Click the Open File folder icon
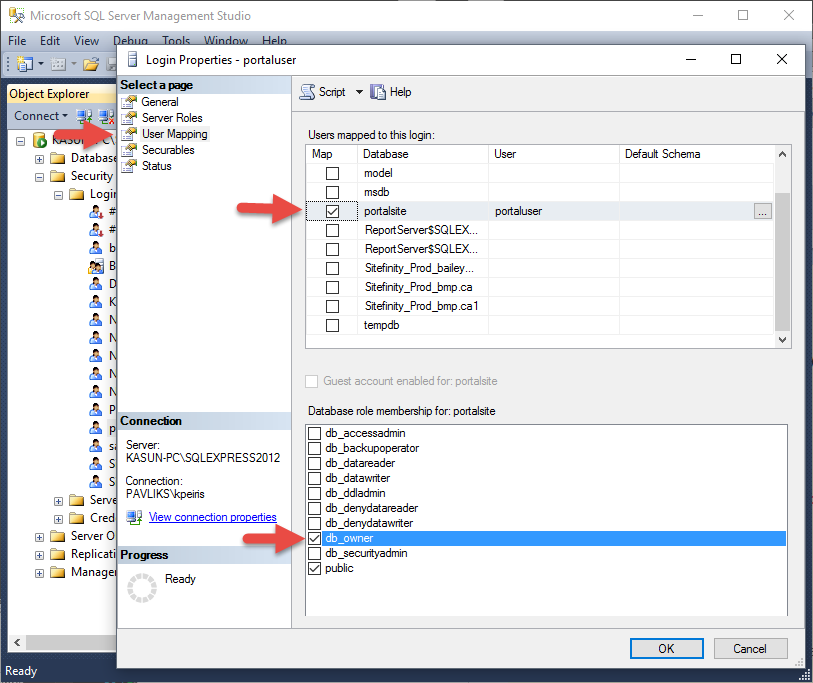The height and width of the screenshot is (683, 813). point(91,64)
